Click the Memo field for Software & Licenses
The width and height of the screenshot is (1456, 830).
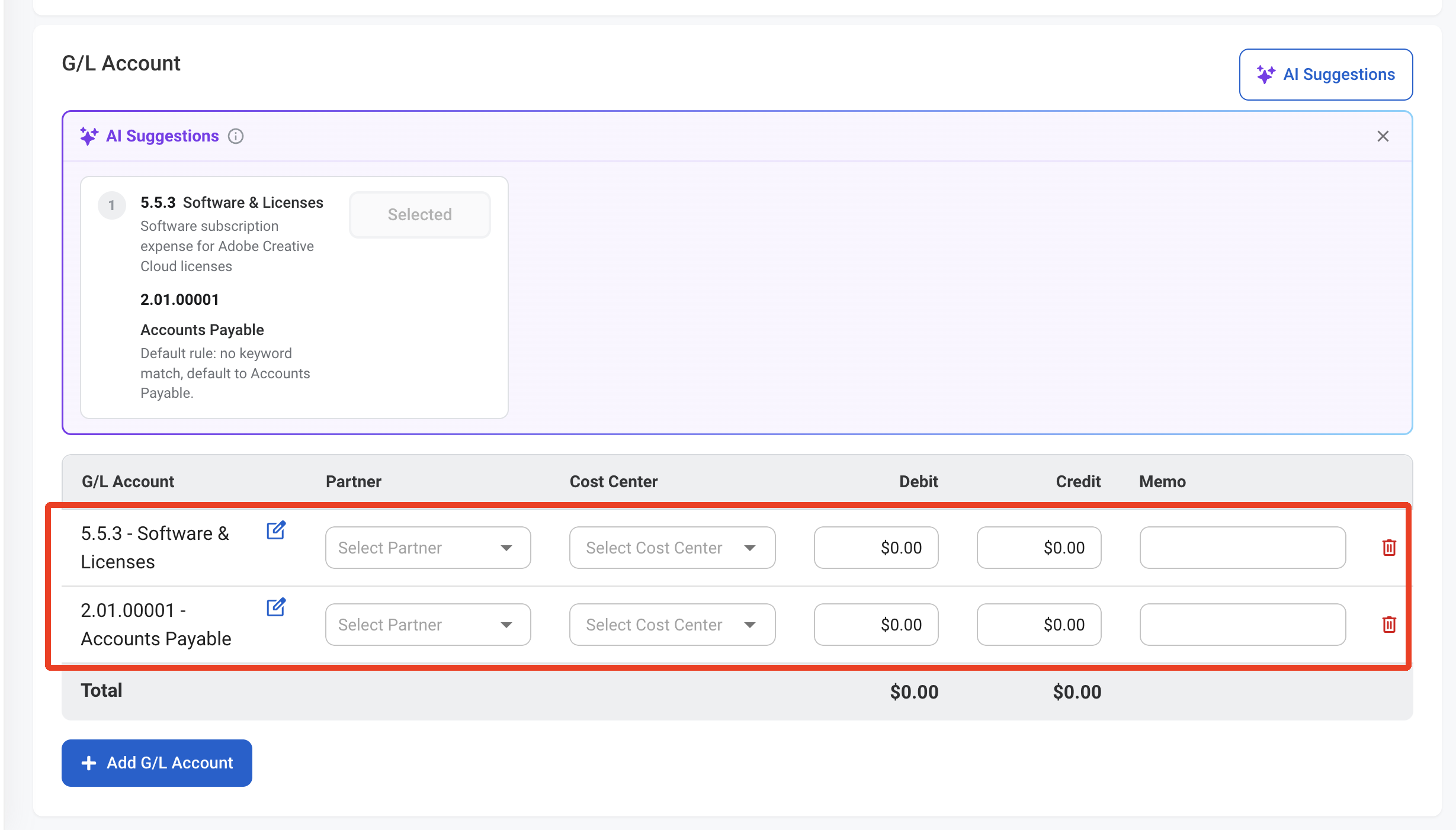(1243, 548)
